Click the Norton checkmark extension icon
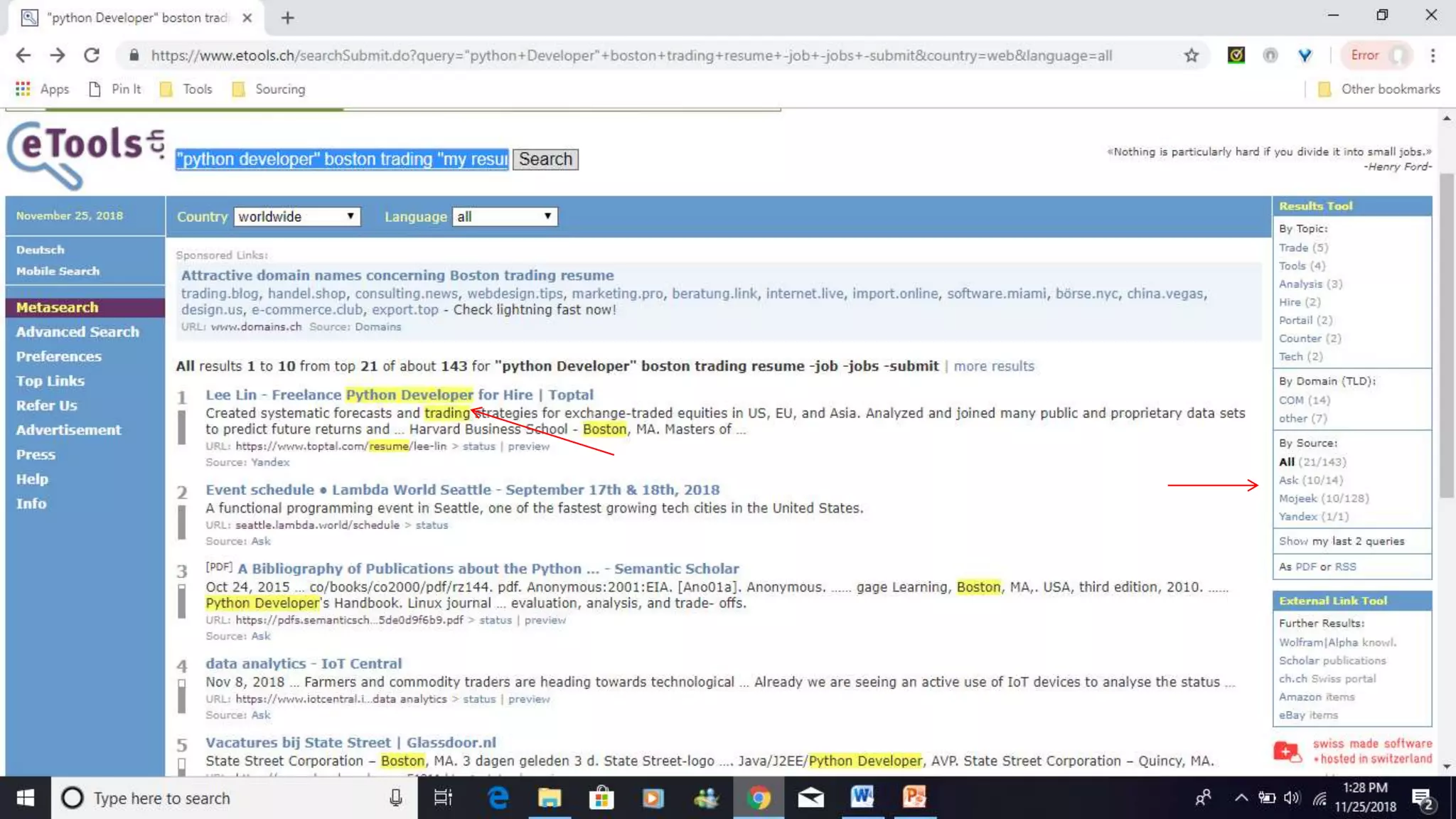The width and height of the screenshot is (1456, 819). click(1236, 55)
